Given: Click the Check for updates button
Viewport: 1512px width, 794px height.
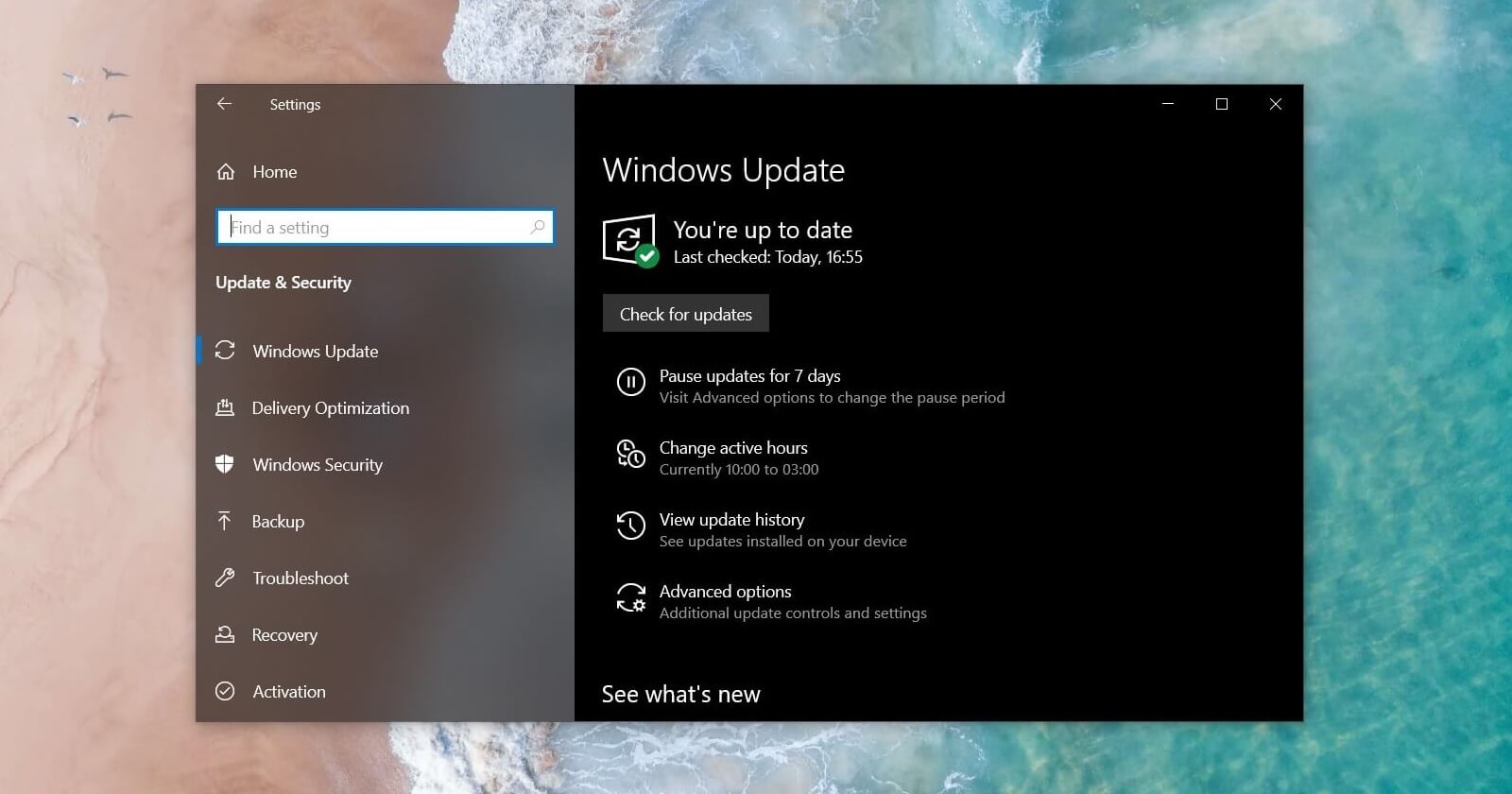Looking at the screenshot, I should tap(686, 314).
